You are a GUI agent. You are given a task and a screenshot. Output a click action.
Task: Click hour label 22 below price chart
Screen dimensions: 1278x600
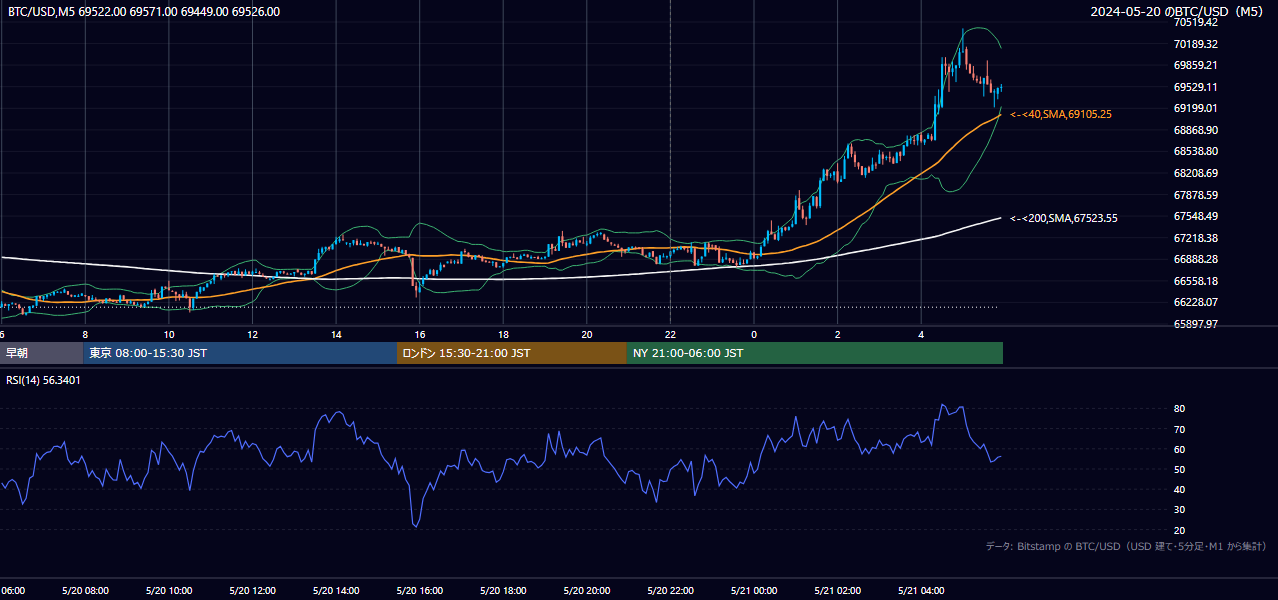click(670, 335)
